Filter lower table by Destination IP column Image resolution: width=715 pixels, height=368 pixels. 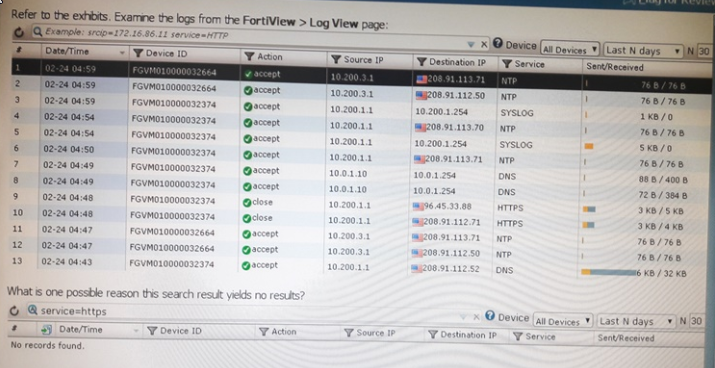pos(433,335)
